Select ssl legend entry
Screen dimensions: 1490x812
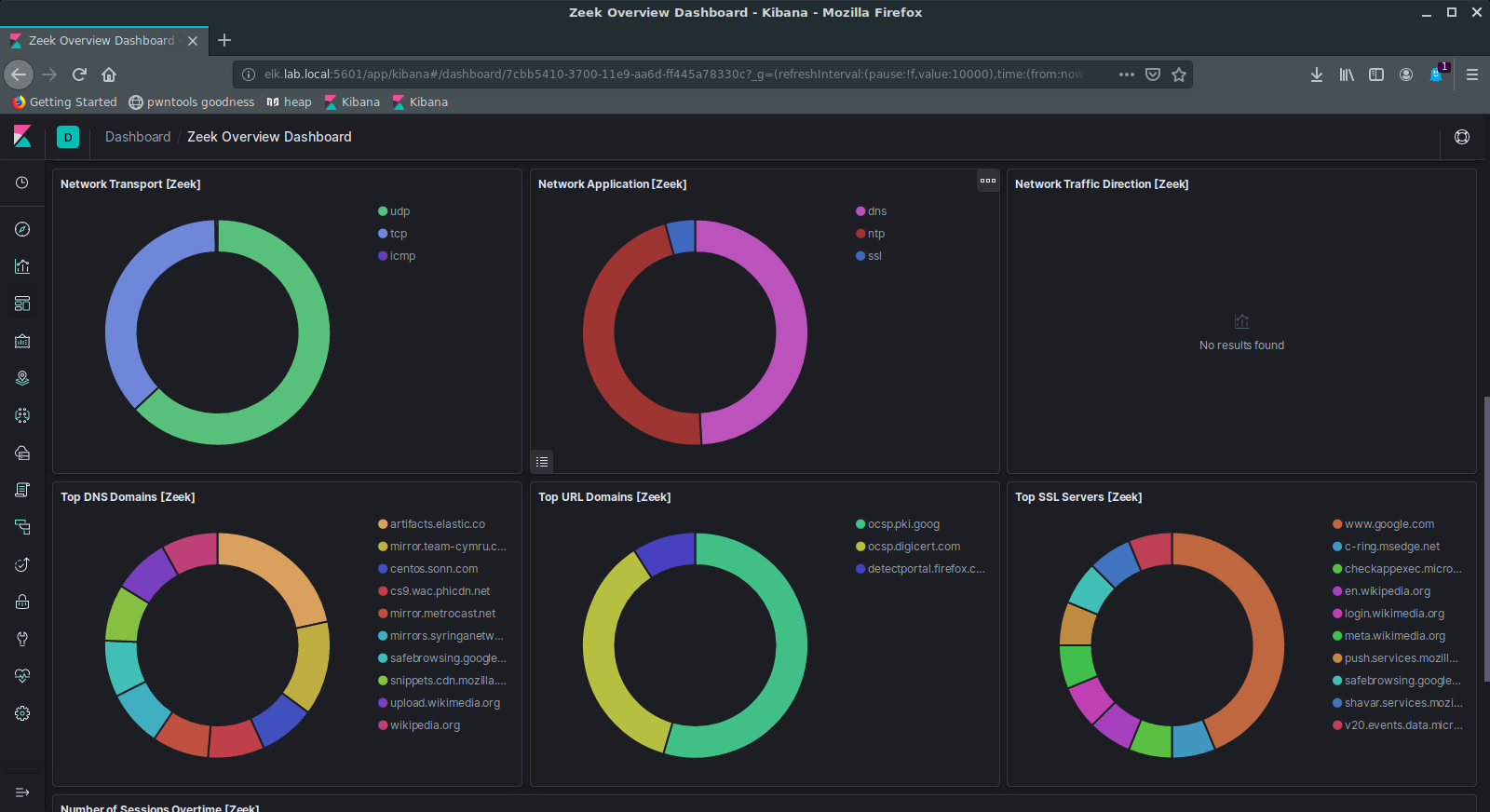[869, 256]
